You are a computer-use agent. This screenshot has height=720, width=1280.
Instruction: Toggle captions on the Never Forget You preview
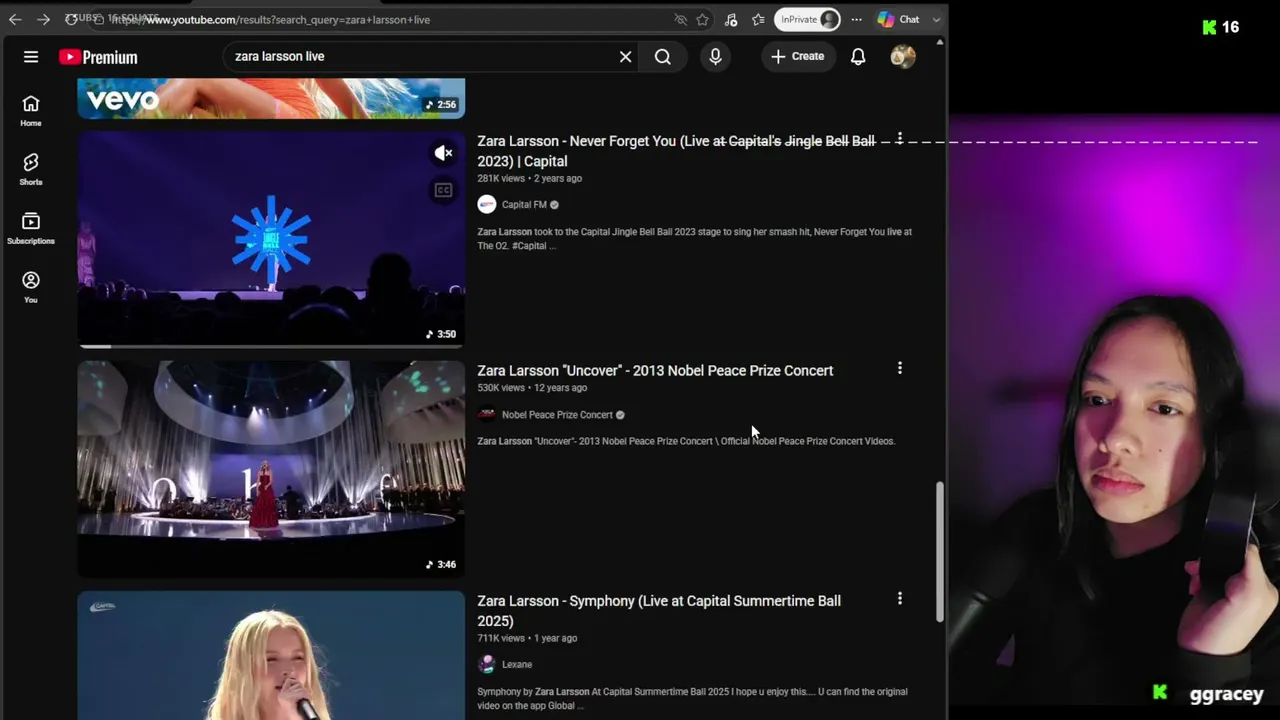(443, 190)
